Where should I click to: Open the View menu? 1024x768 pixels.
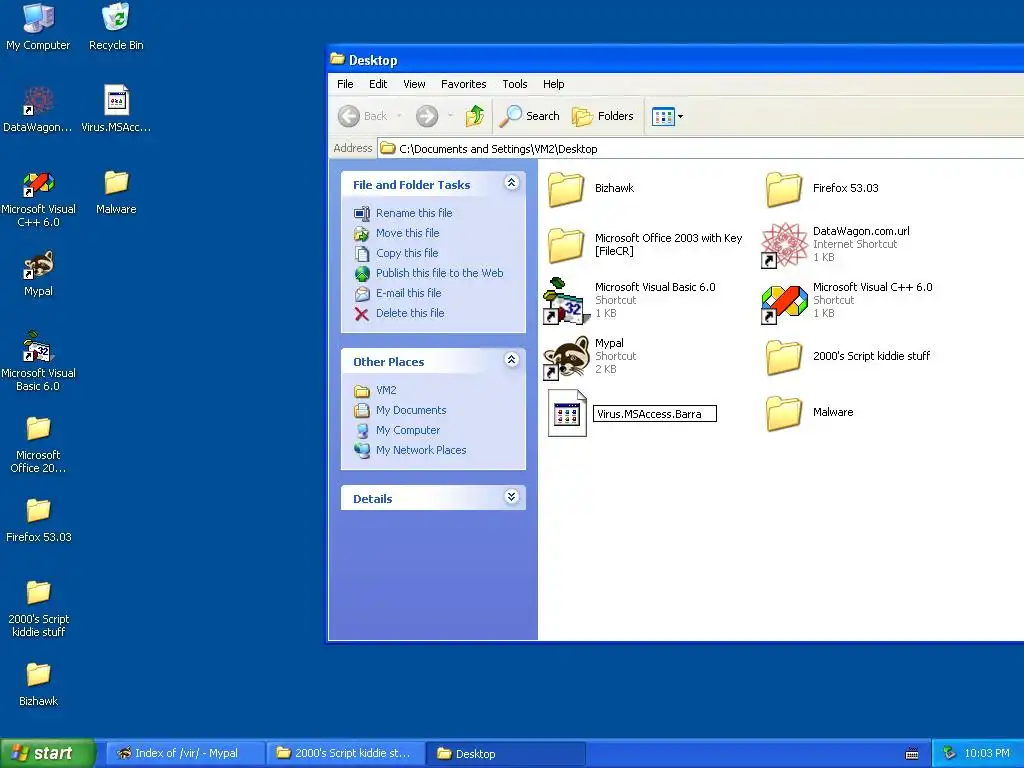(x=414, y=84)
